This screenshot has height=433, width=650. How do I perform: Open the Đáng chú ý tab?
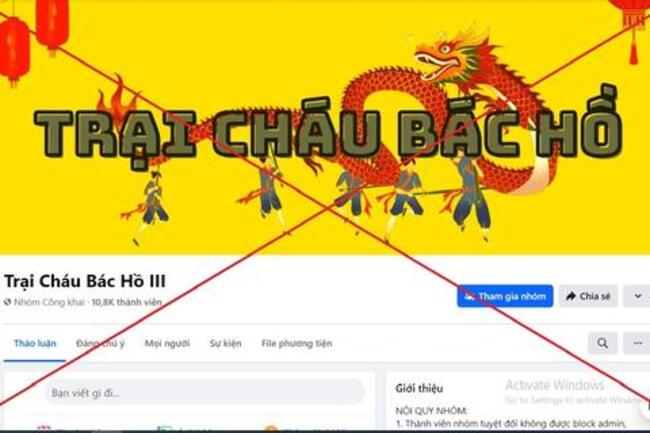tap(100, 343)
